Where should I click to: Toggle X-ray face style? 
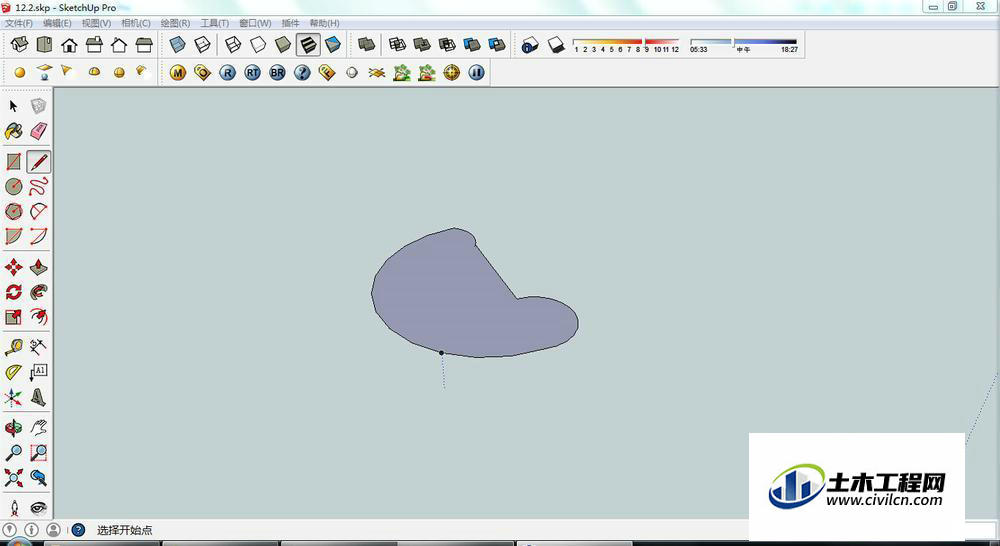pyautogui.click(x=177, y=45)
